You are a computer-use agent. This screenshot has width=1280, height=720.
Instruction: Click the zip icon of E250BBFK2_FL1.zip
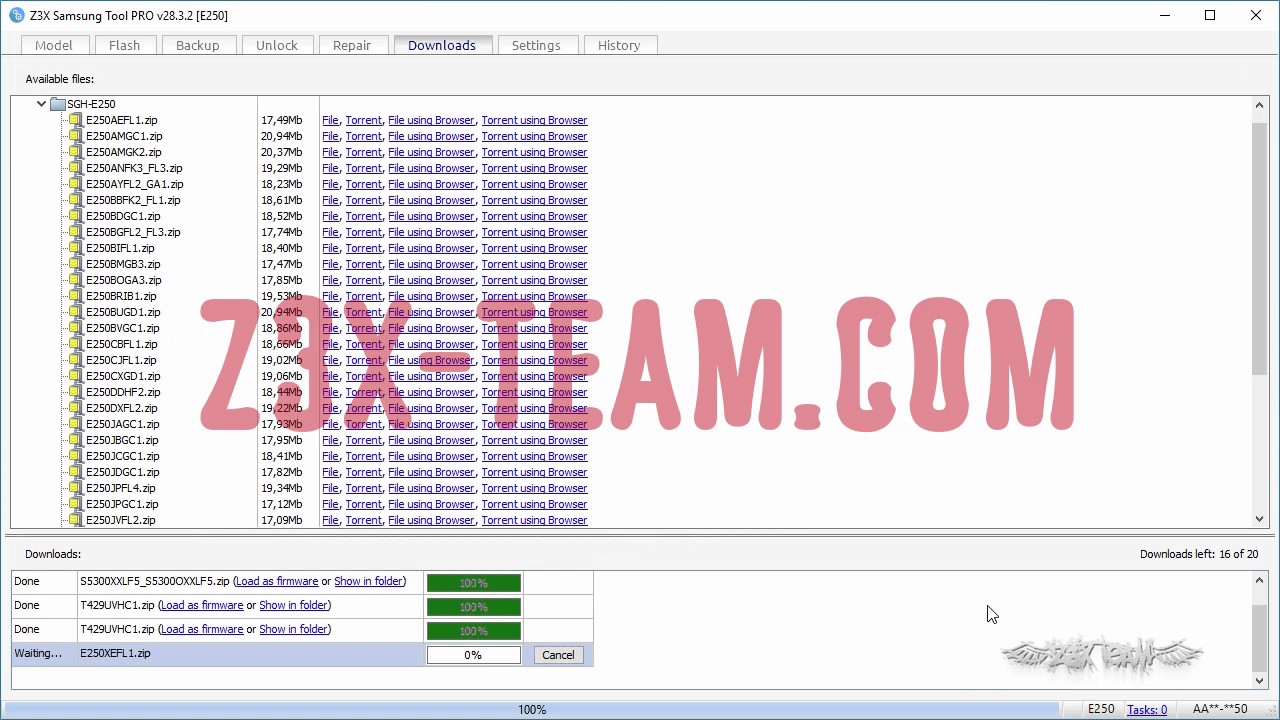[75, 200]
